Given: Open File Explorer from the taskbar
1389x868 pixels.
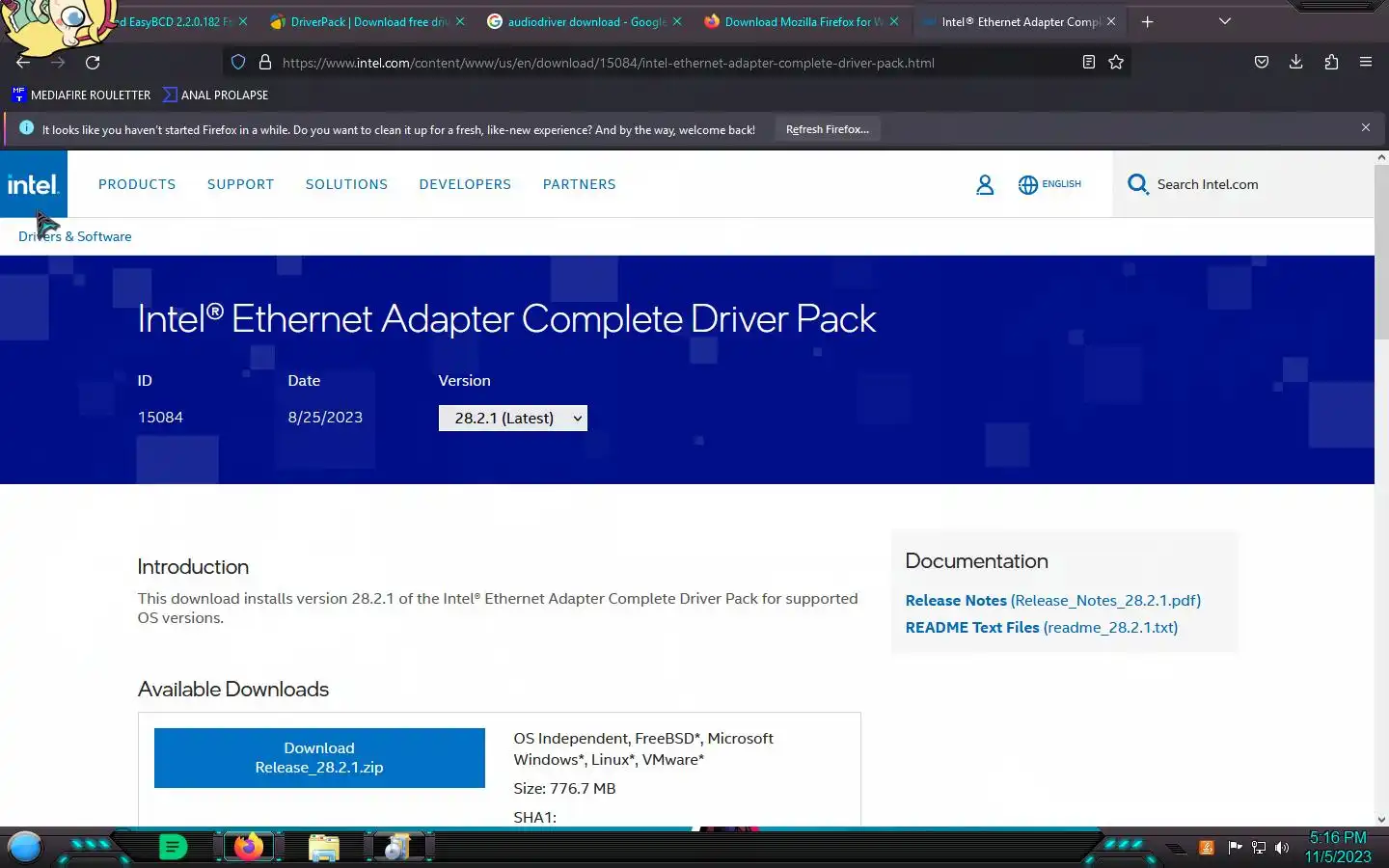Looking at the screenshot, I should [324, 848].
